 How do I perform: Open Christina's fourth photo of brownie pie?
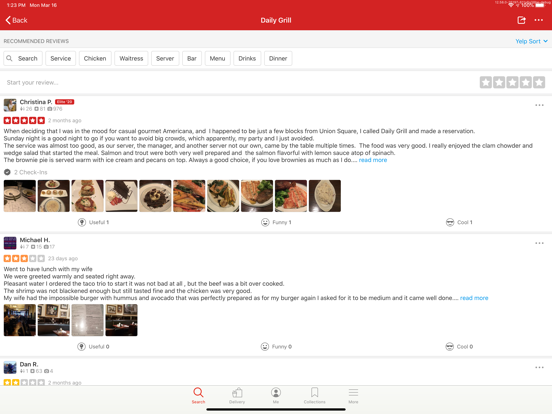(x=121, y=196)
